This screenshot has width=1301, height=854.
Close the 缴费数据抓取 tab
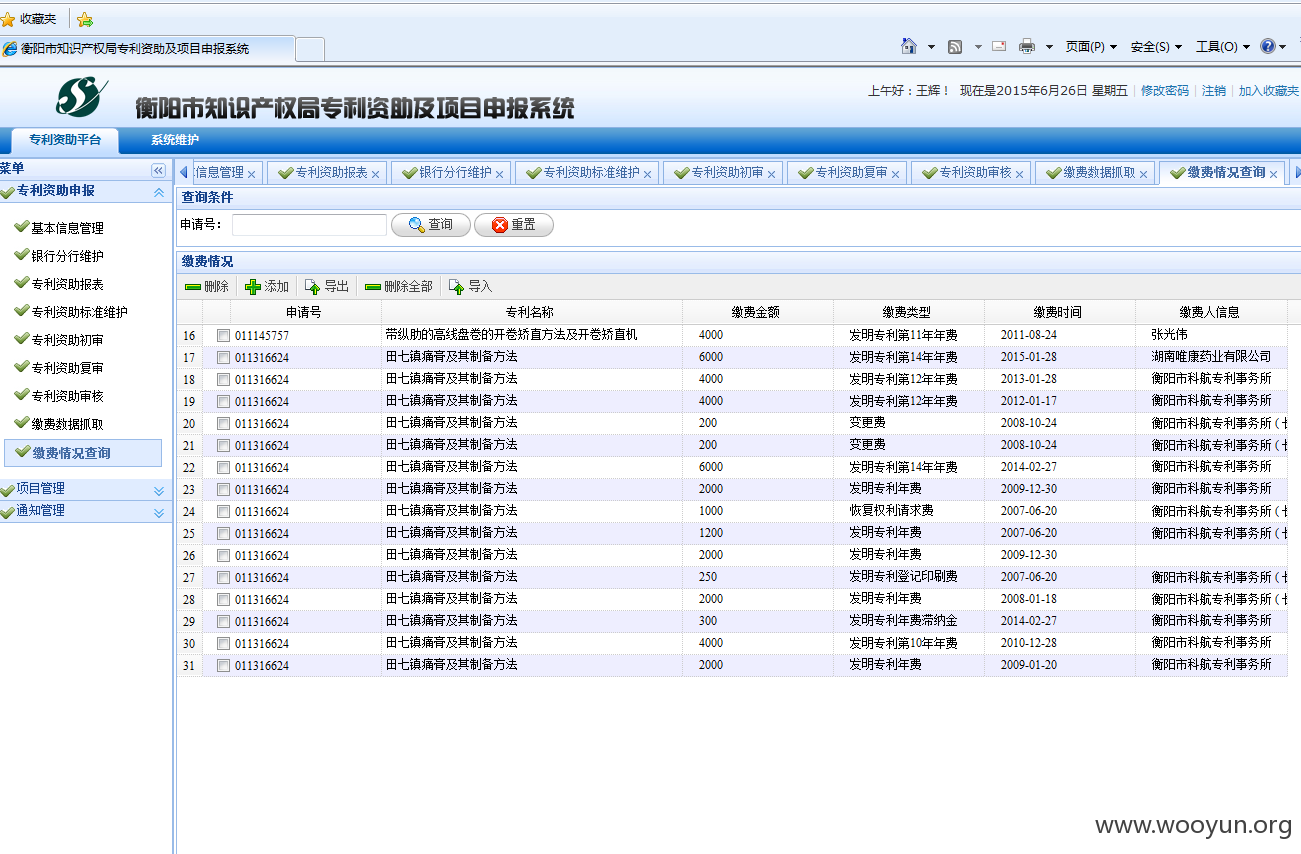1144,174
